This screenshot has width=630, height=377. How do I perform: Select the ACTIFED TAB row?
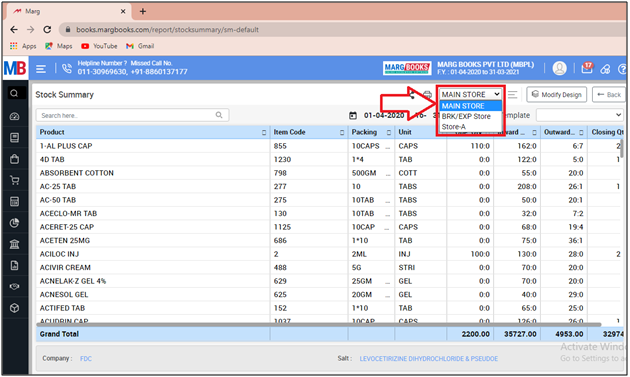click(329, 308)
